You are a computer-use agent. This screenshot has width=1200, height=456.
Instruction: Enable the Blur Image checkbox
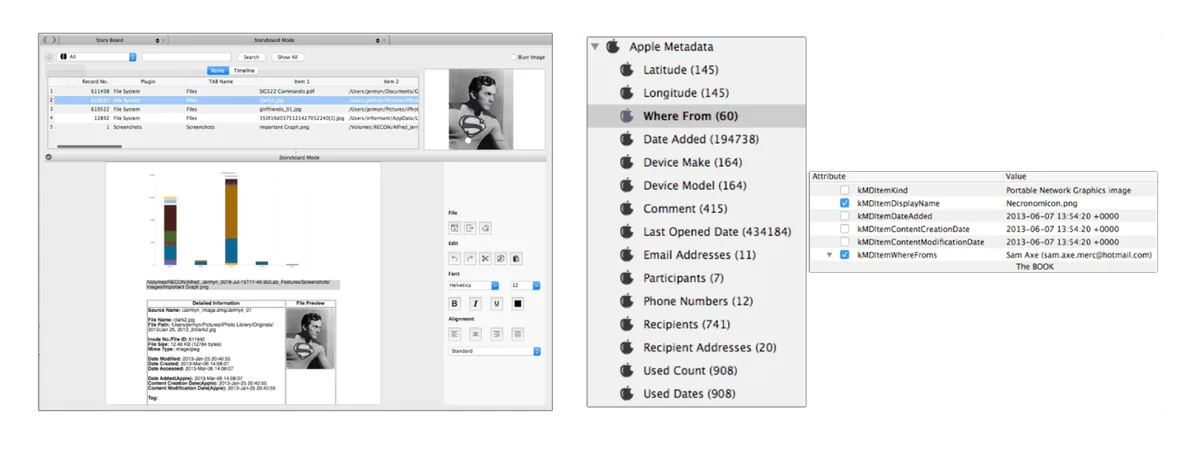click(512, 57)
